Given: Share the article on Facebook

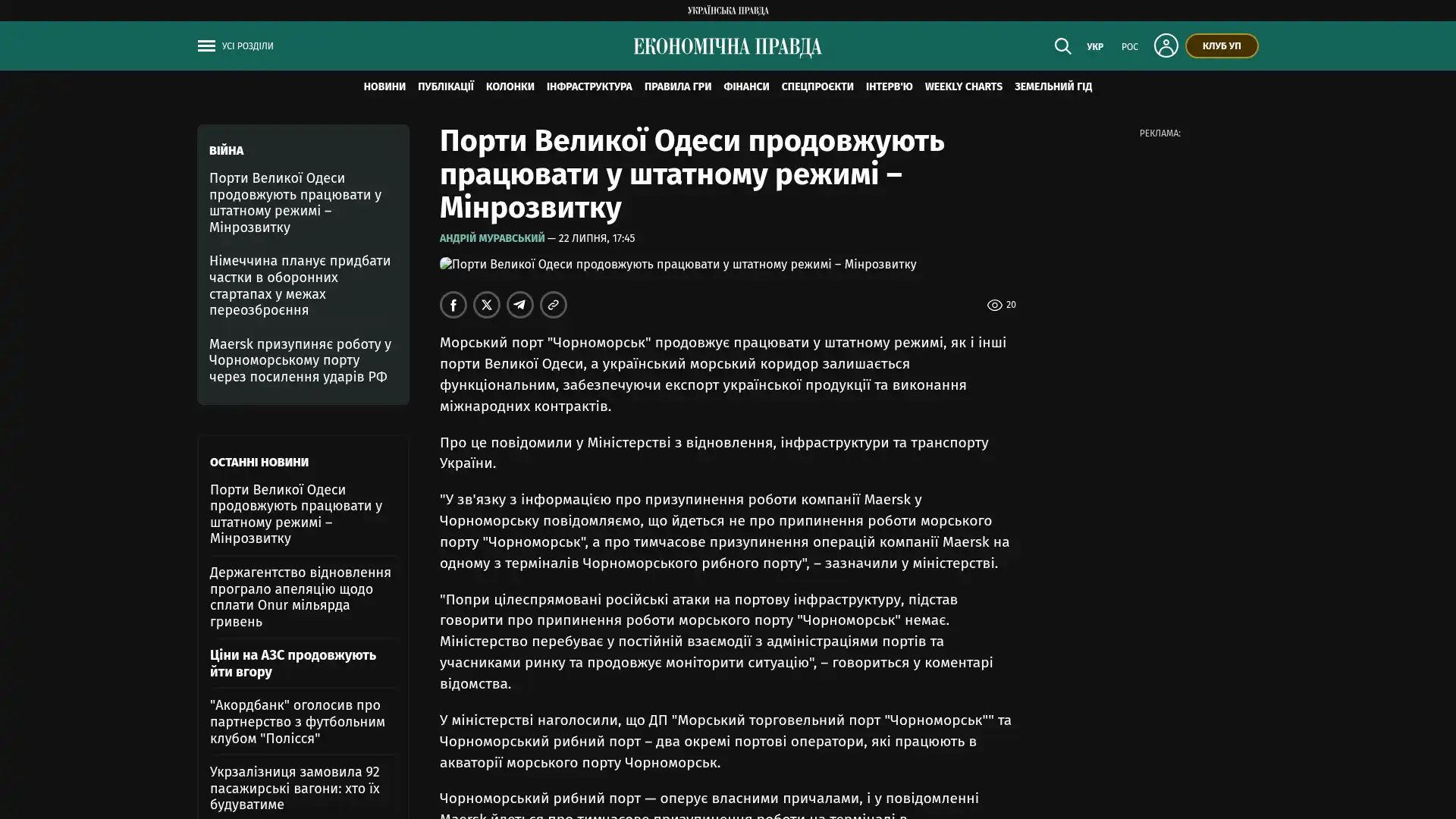Looking at the screenshot, I should (453, 305).
